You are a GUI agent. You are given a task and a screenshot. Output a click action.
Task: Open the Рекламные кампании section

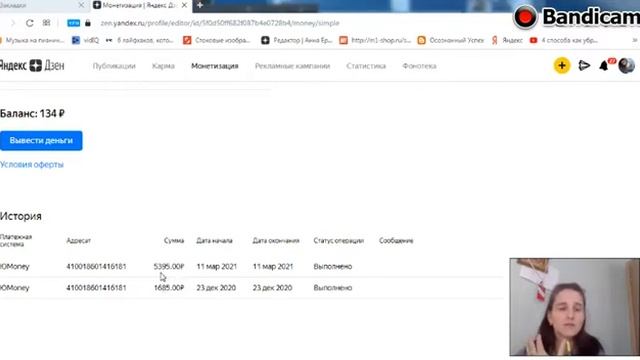click(x=292, y=66)
